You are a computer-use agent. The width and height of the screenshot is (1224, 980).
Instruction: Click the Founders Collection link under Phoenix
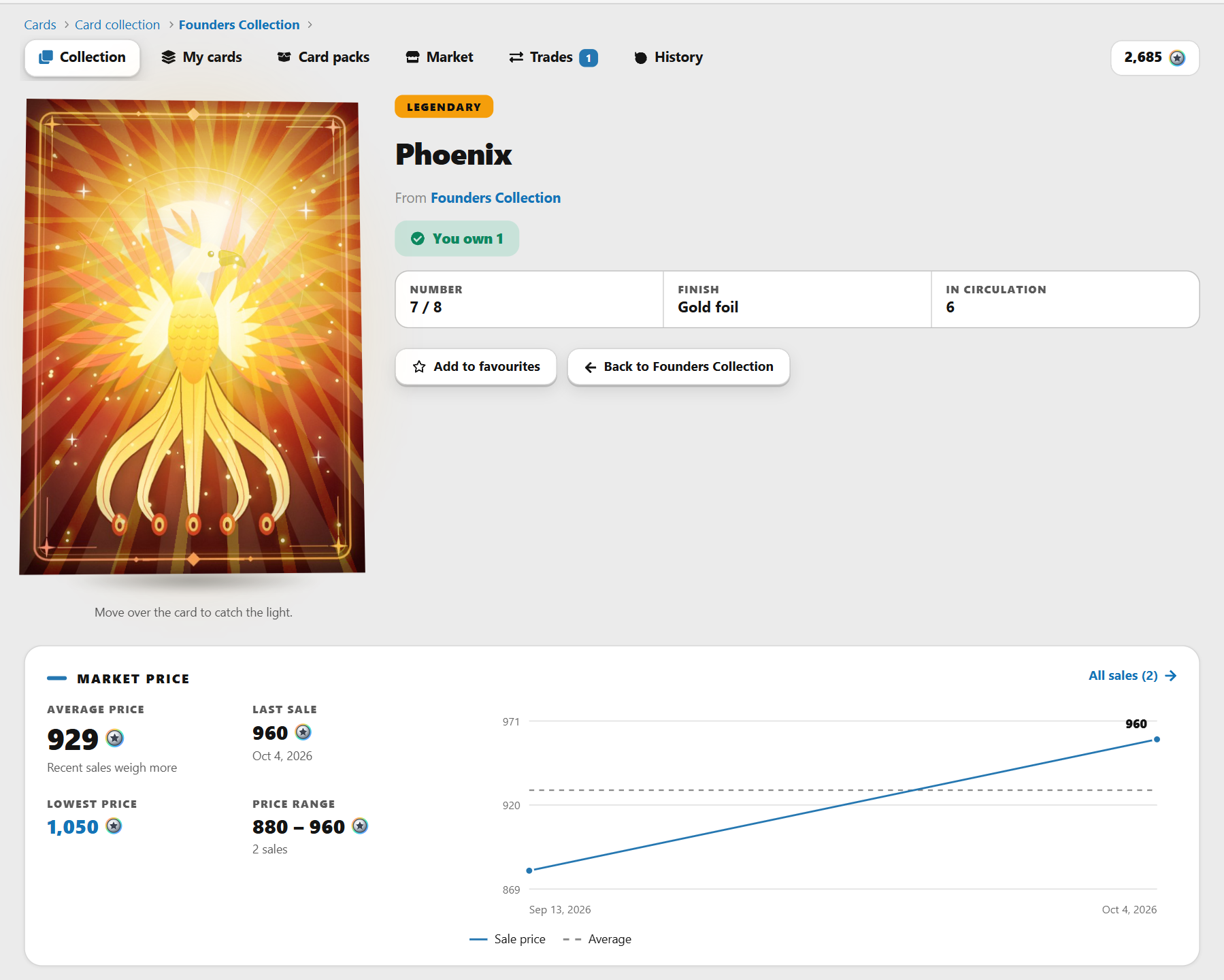495,198
